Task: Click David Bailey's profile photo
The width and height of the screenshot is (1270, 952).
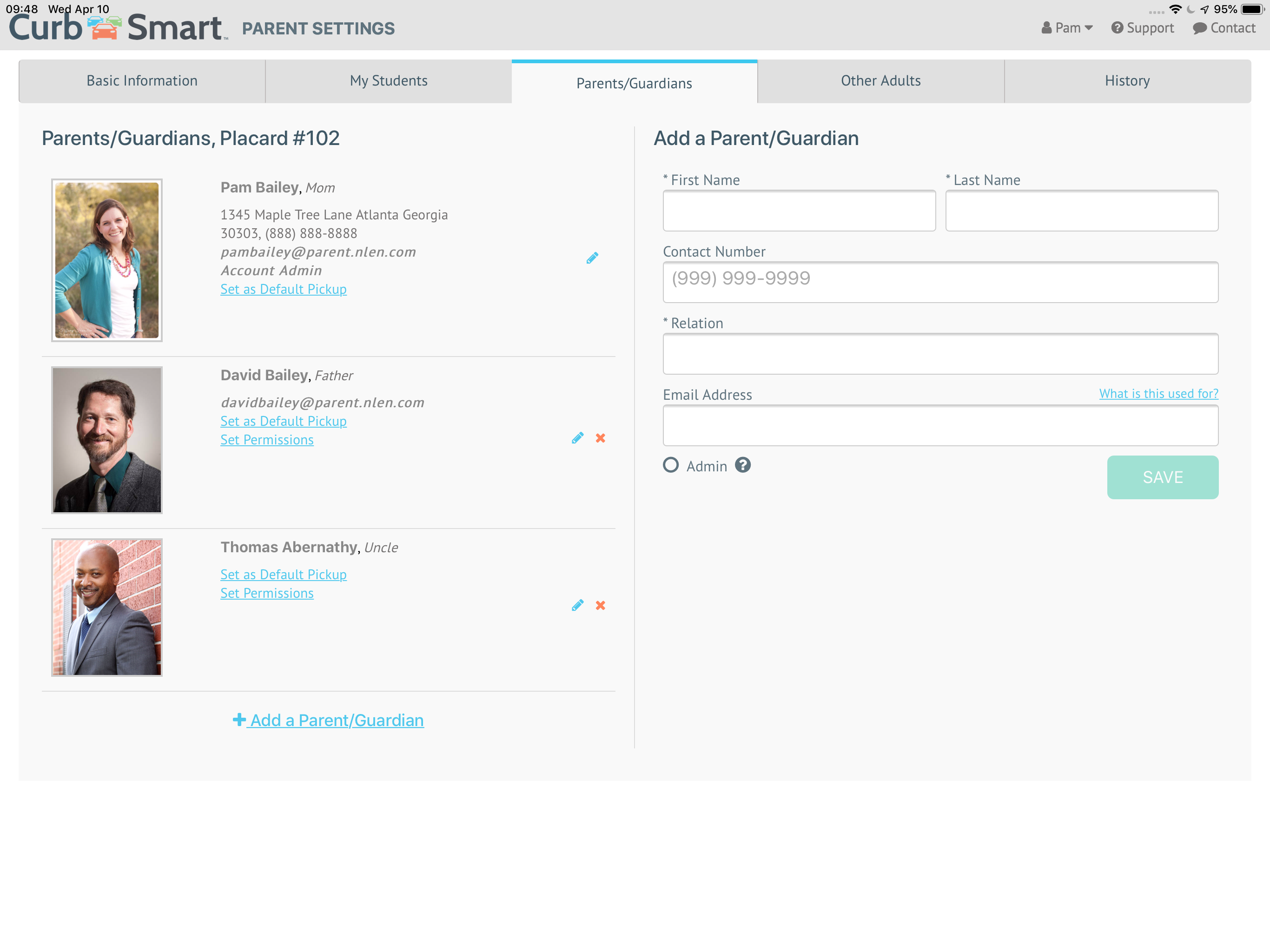Action: click(107, 440)
